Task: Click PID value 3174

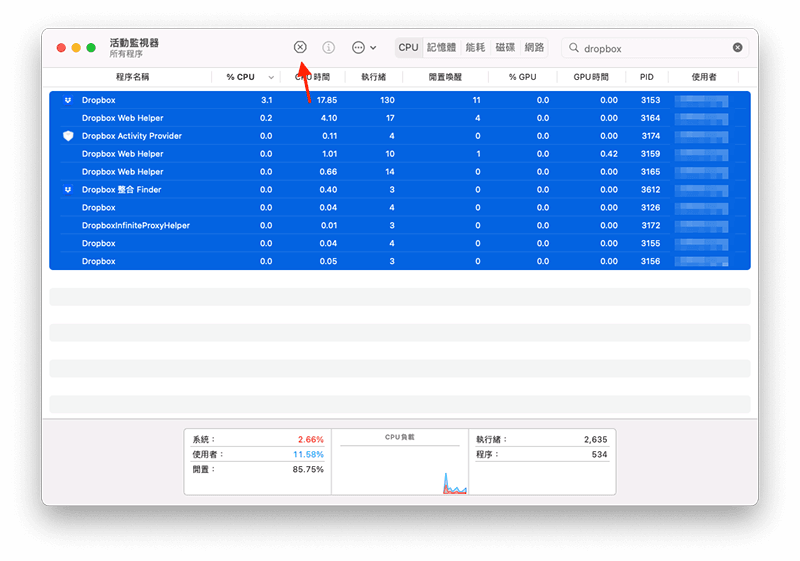Action: [651, 136]
